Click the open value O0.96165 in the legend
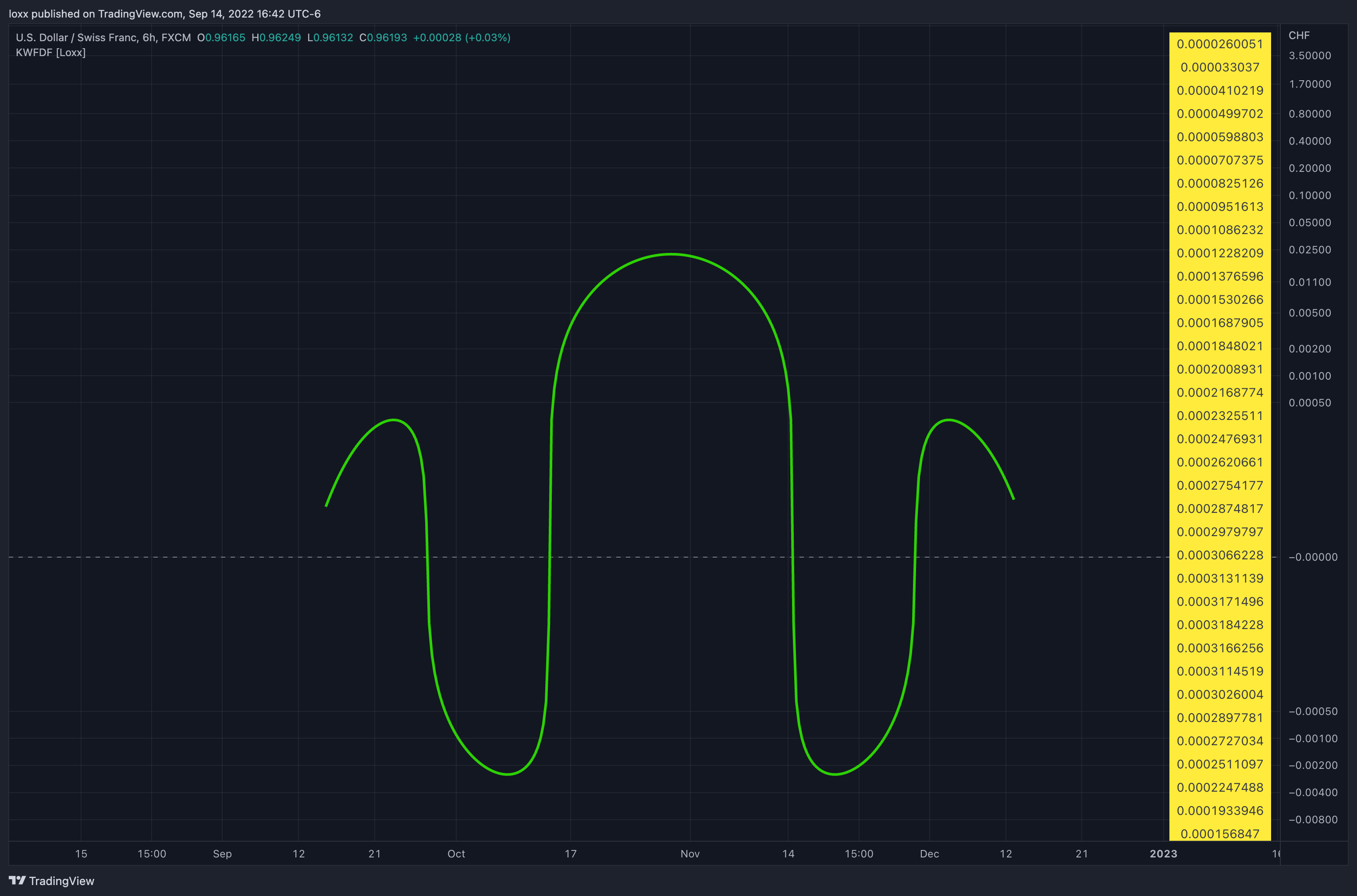 tap(221, 38)
